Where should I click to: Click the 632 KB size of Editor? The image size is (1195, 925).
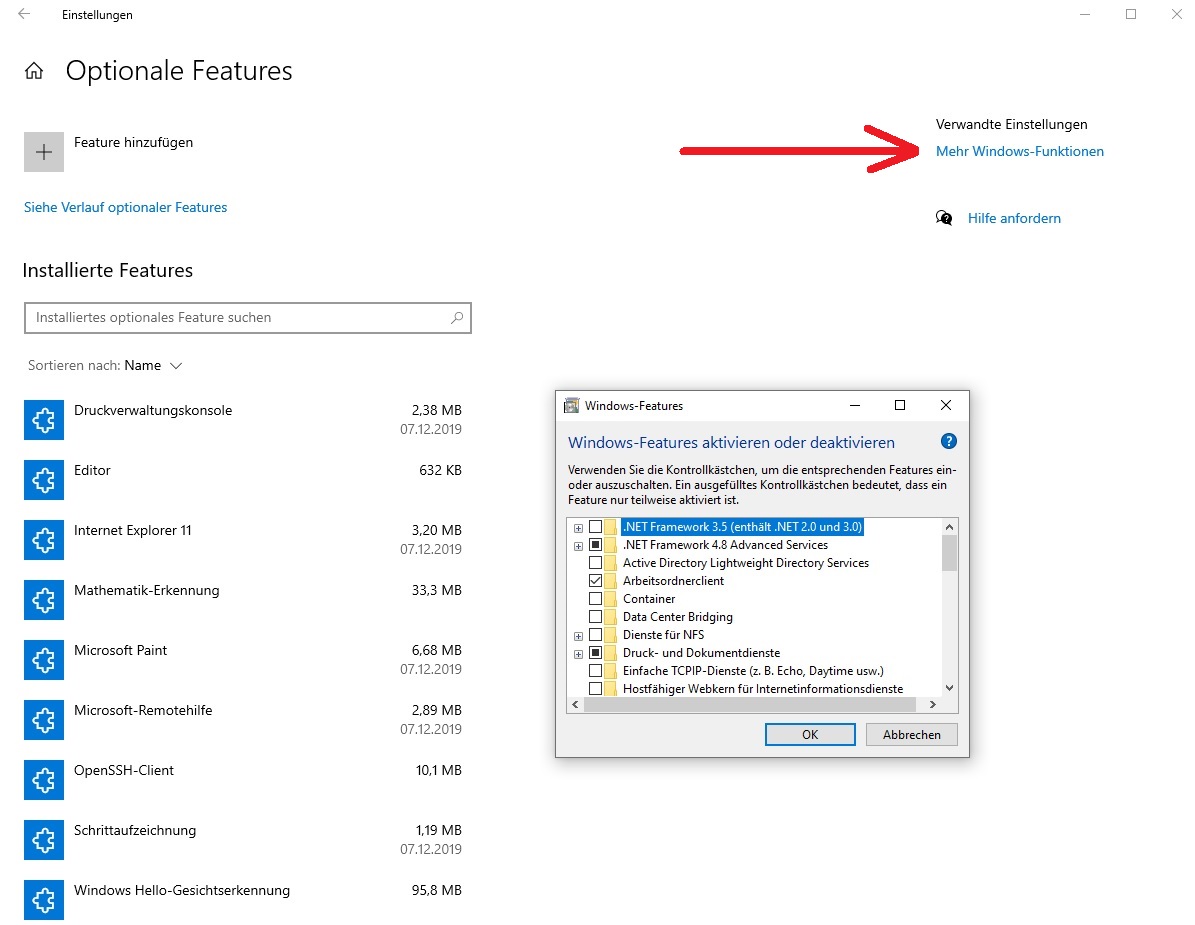point(441,470)
